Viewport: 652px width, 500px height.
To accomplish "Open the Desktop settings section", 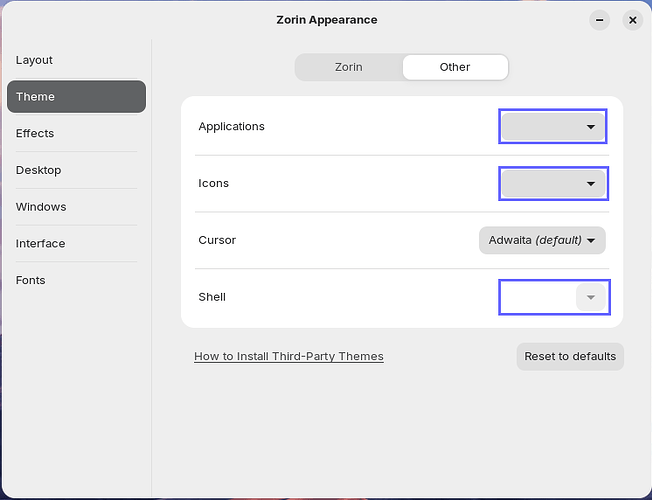I will pos(77,170).
